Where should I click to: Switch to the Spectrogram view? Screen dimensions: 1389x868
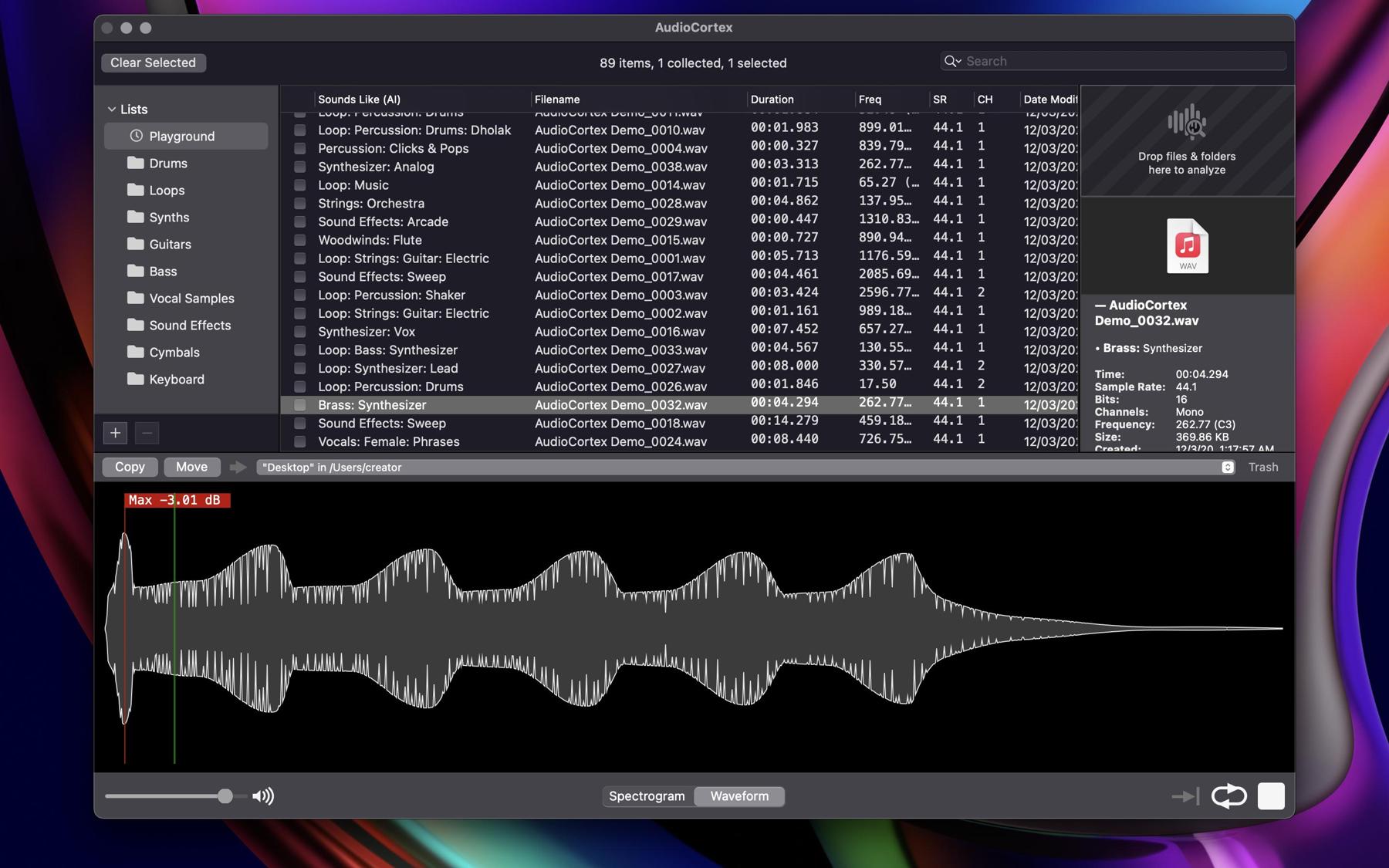click(x=647, y=796)
